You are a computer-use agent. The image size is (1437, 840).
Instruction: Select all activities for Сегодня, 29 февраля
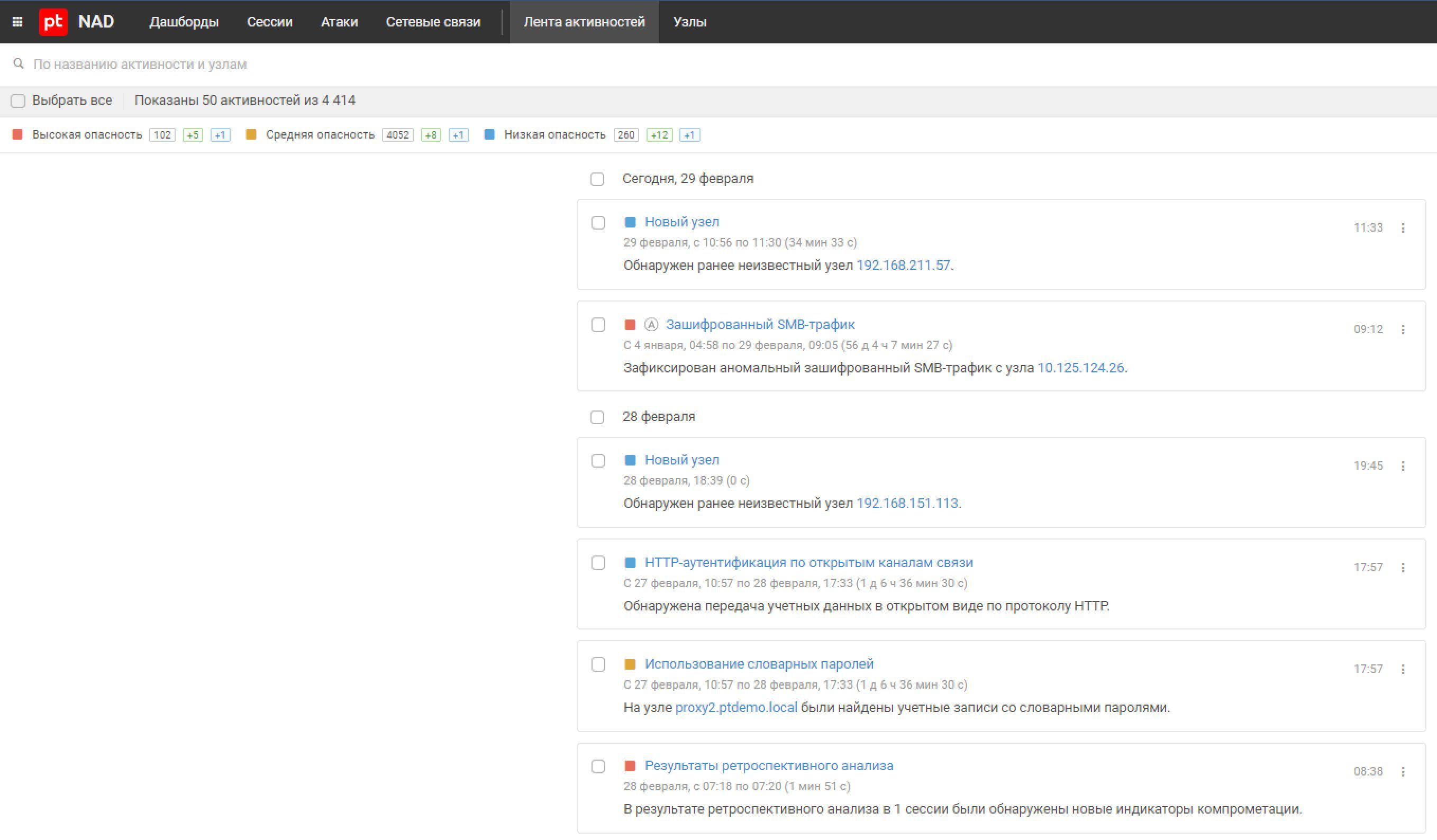point(597,179)
